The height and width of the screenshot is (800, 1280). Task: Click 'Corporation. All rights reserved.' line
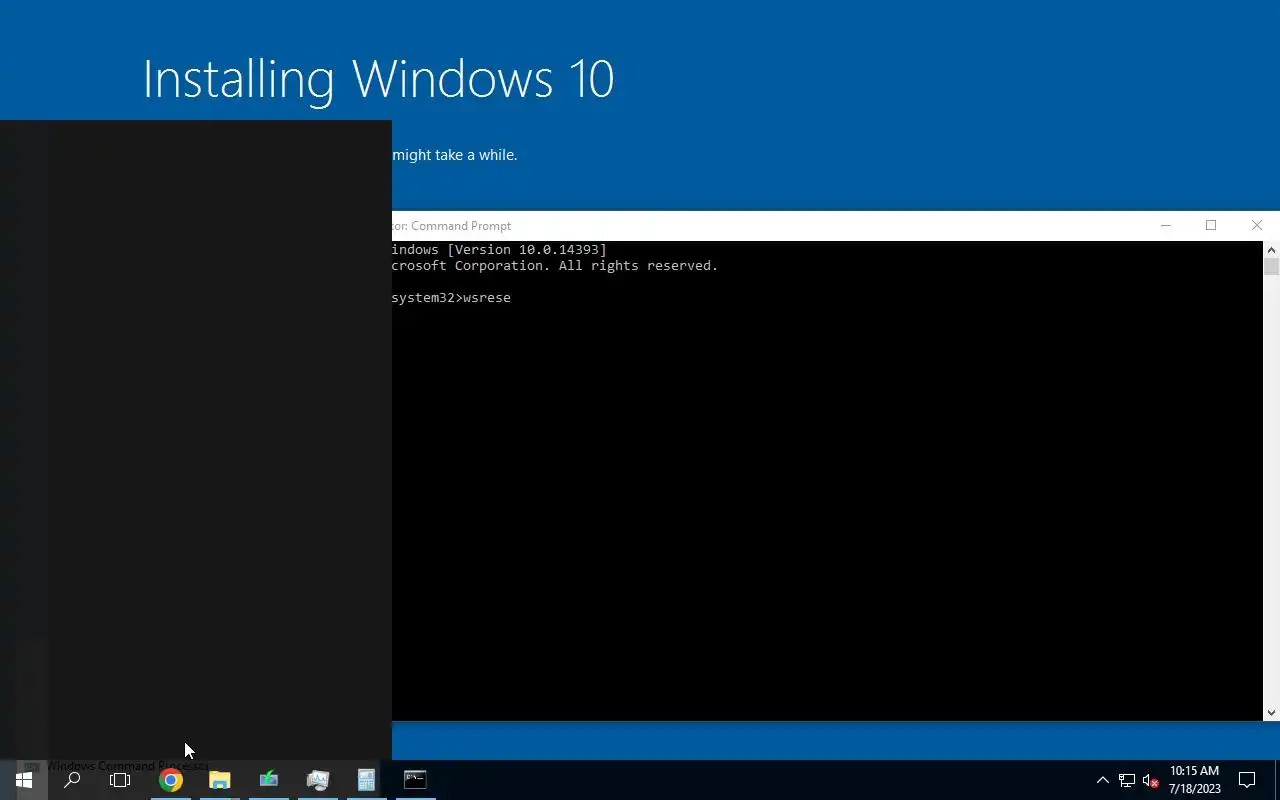(555, 266)
